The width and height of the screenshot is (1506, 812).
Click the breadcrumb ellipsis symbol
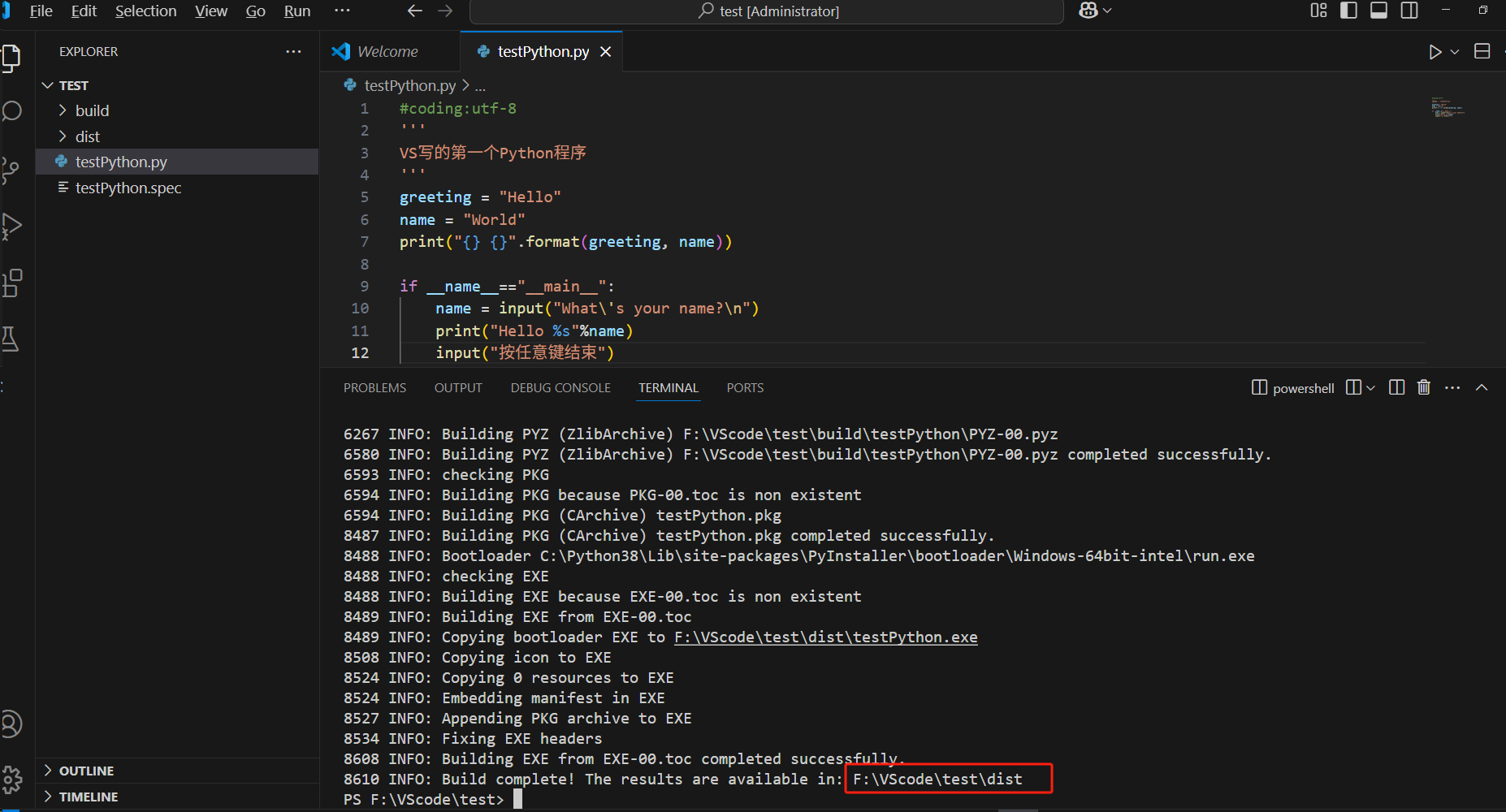(x=480, y=86)
